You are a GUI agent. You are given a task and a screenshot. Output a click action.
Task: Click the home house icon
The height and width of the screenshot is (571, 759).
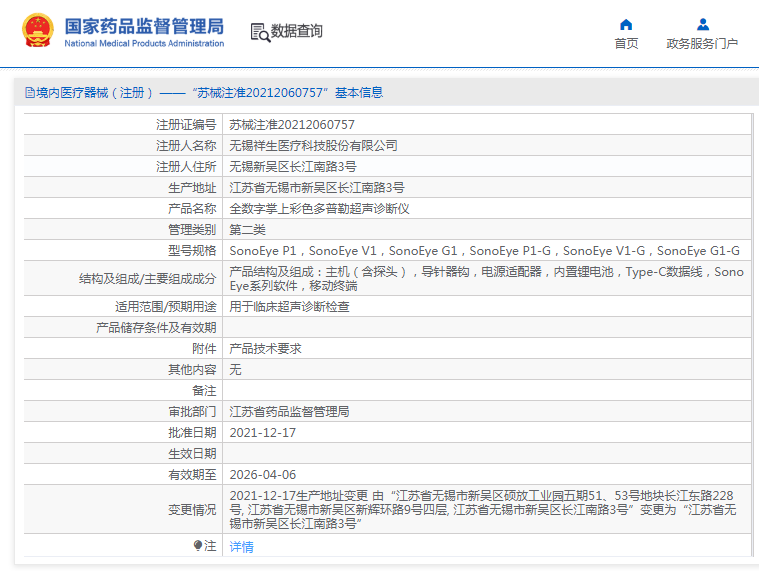click(626, 24)
